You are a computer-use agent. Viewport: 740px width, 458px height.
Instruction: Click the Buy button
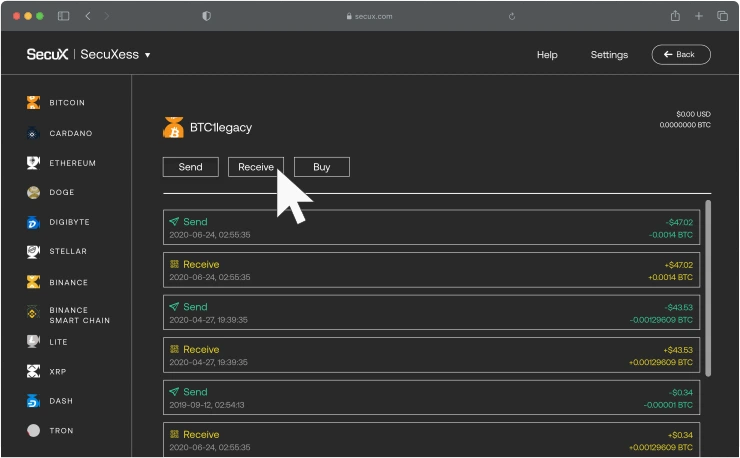(322, 167)
